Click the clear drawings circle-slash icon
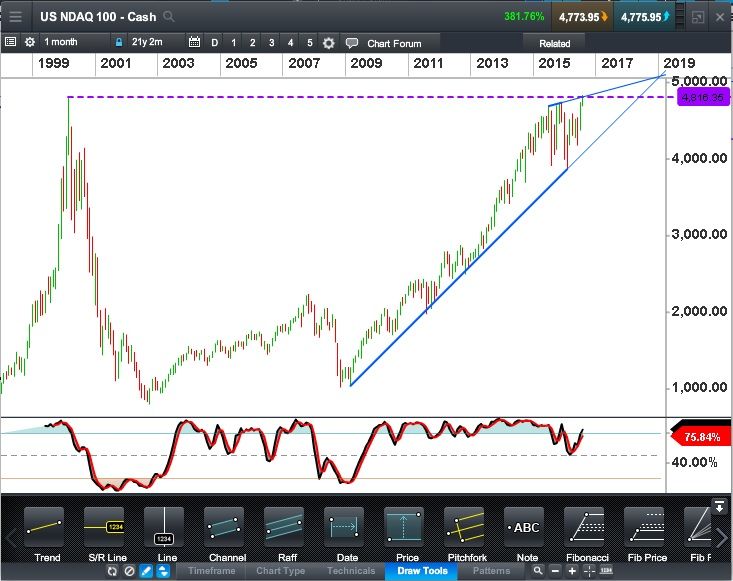 pyautogui.click(x=129, y=571)
